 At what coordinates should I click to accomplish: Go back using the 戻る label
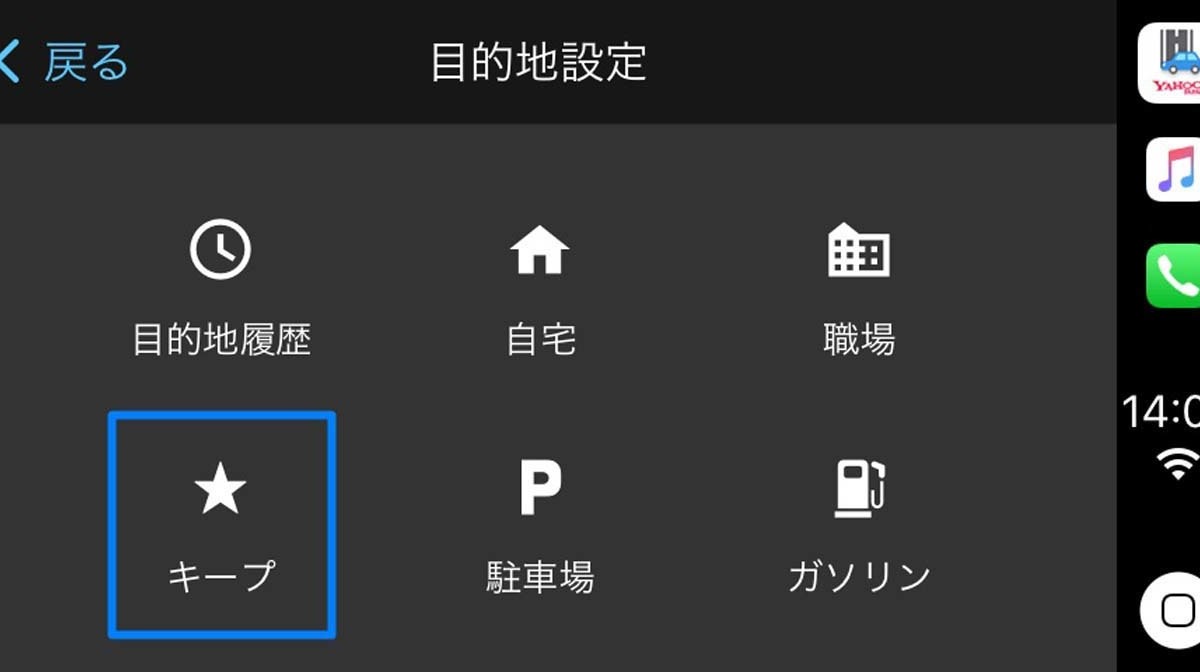click(x=86, y=62)
